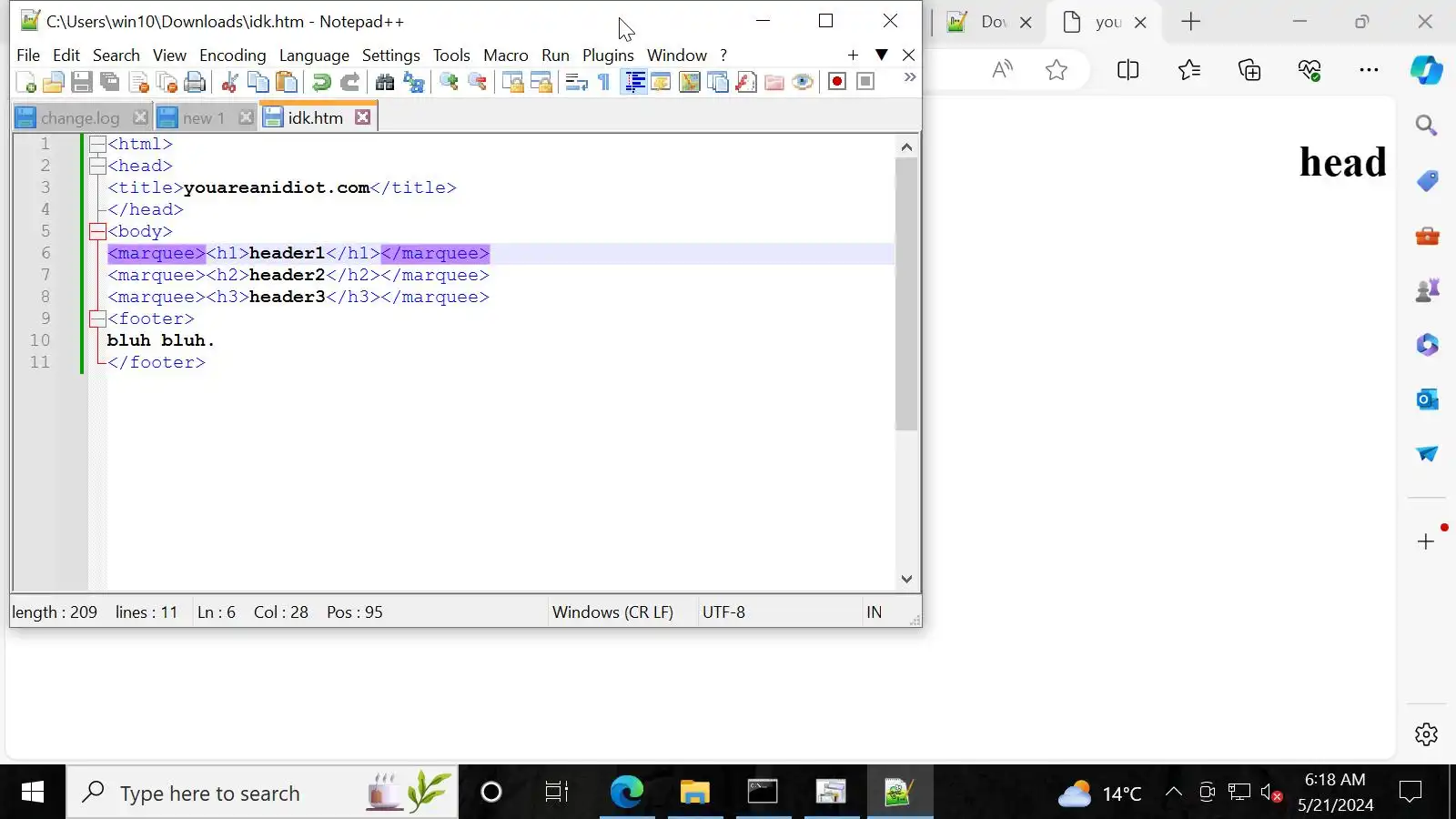Screen dimensions: 1456x819
Task: Click the Save All toolbar icon
Action: (110, 82)
